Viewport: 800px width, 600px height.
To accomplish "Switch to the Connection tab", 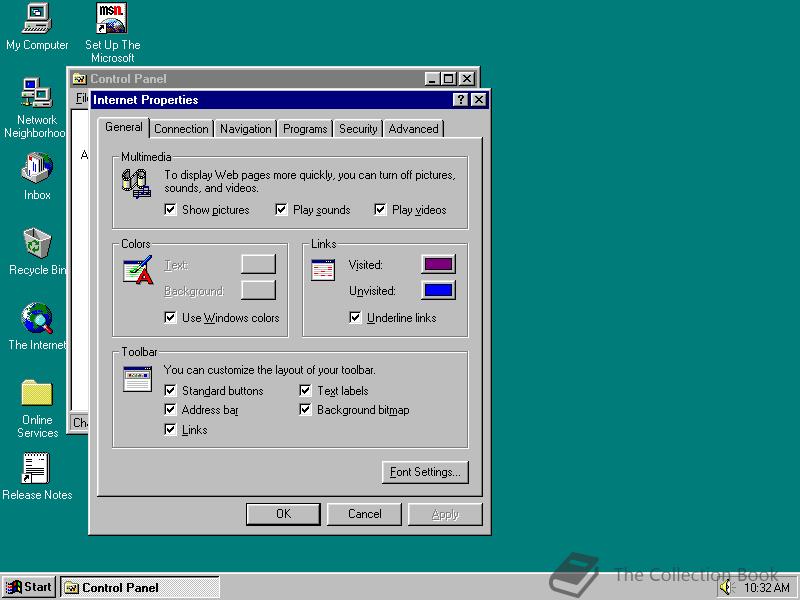I will click(181, 129).
